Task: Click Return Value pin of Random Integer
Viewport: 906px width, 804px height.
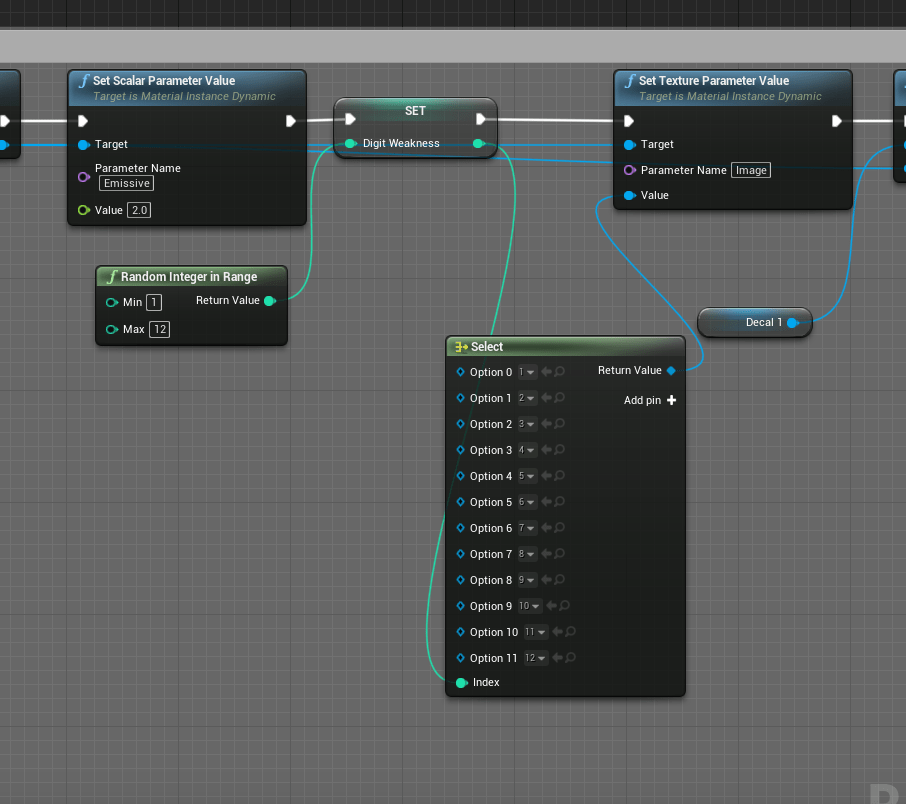Action: [269, 301]
